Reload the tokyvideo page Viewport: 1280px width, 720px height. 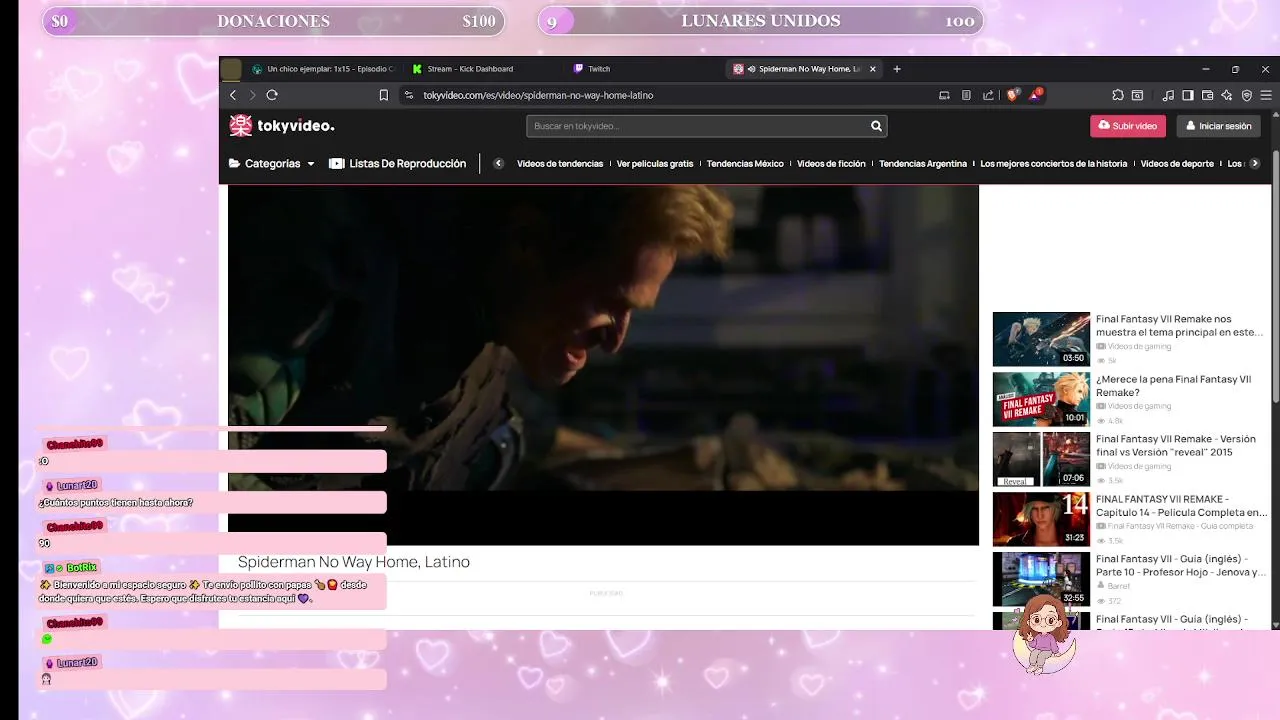click(x=272, y=95)
